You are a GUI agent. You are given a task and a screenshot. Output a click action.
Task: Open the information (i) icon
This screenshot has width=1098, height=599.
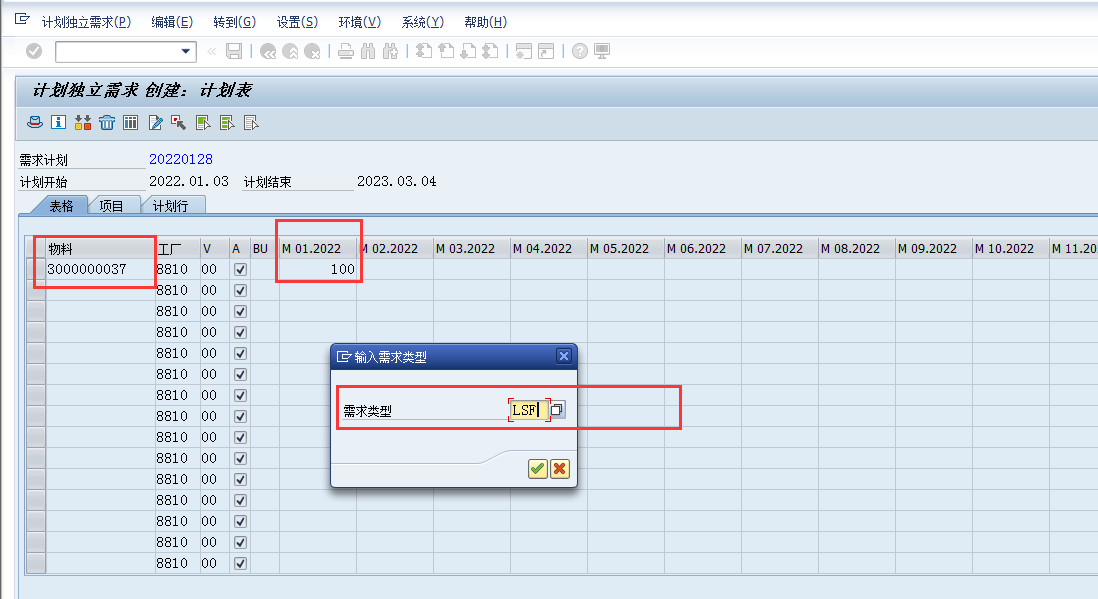point(58,122)
